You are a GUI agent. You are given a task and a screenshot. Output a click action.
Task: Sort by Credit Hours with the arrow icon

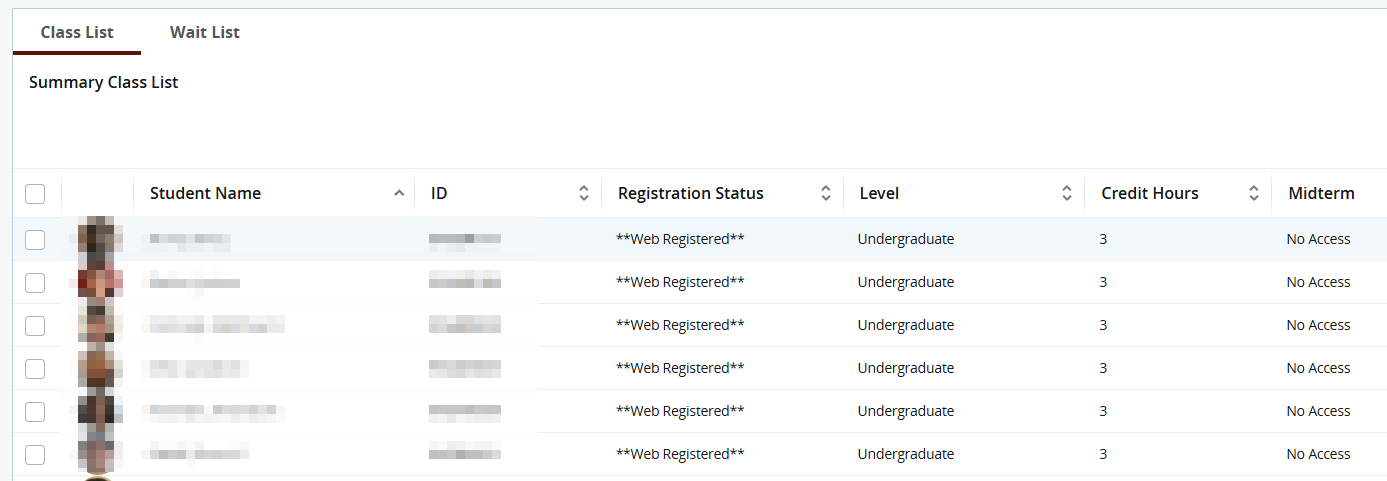coord(1254,193)
